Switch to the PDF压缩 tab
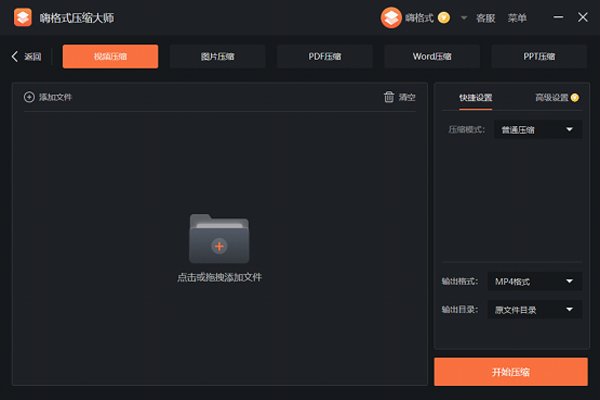Viewport: 600px width, 400px height. 324,57
